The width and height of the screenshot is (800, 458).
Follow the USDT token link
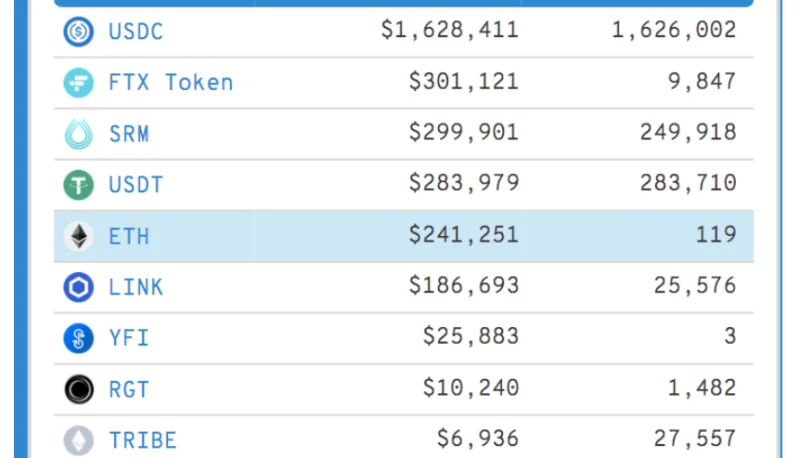coord(136,185)
